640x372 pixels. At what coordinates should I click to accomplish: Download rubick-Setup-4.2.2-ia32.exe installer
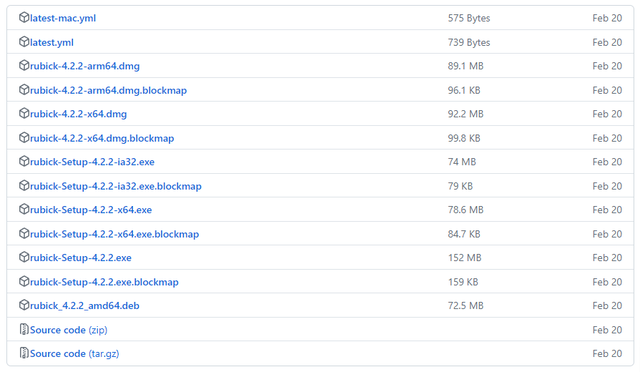[x=92, y=162]
